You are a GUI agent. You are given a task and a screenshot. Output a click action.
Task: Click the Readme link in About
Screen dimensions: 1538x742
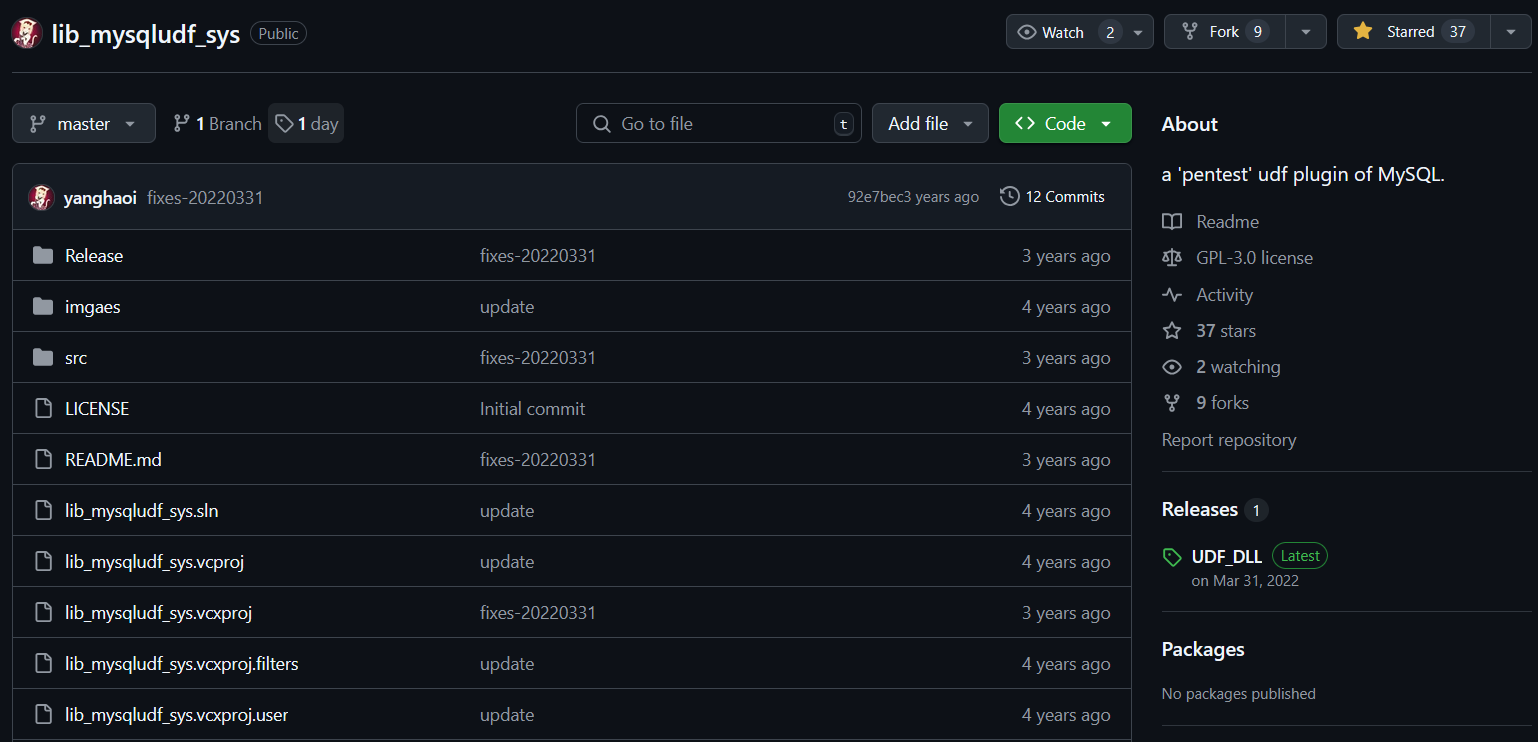click(1227, 222)
